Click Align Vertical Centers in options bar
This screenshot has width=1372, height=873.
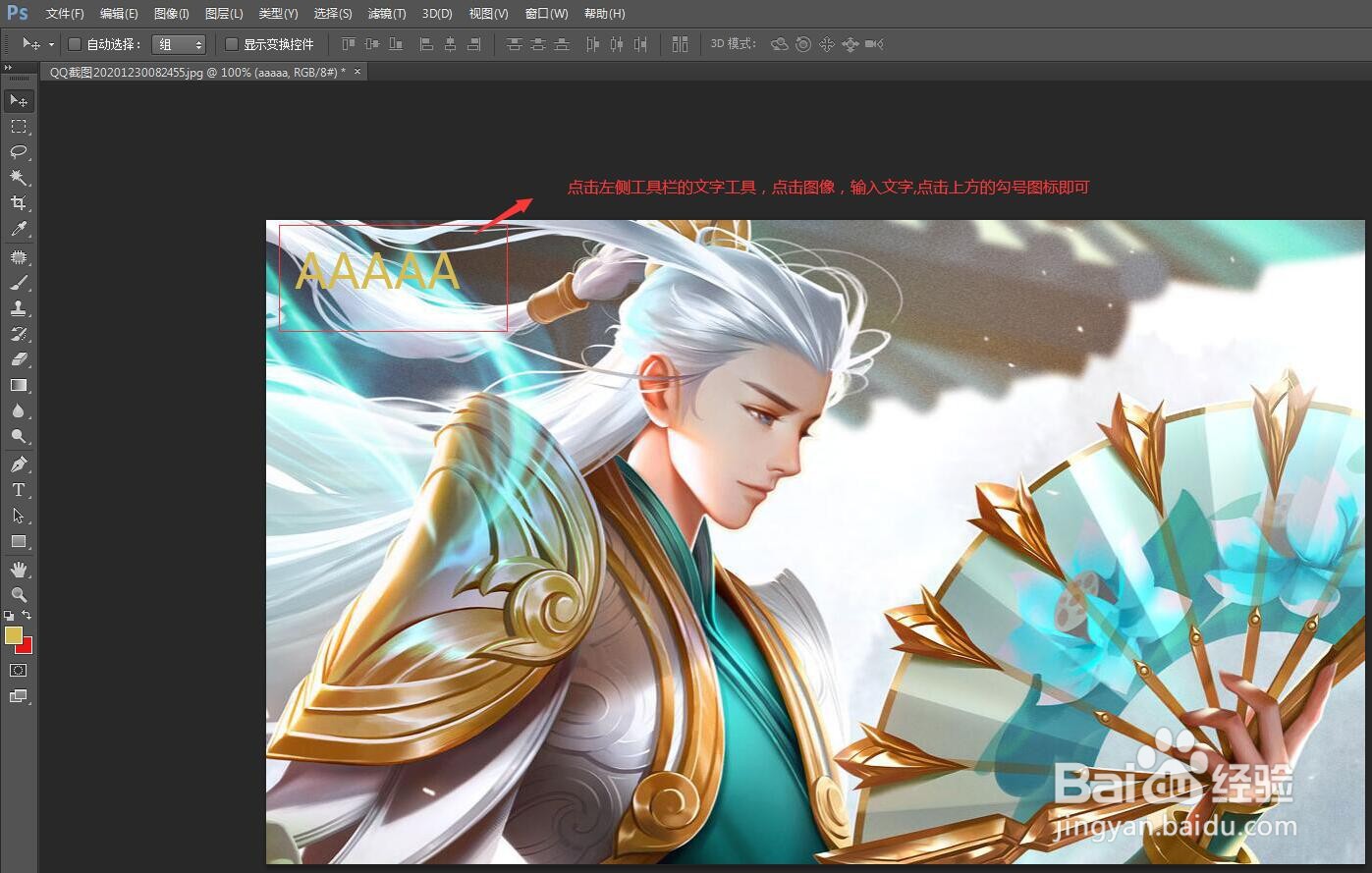[x=372, y=44]
